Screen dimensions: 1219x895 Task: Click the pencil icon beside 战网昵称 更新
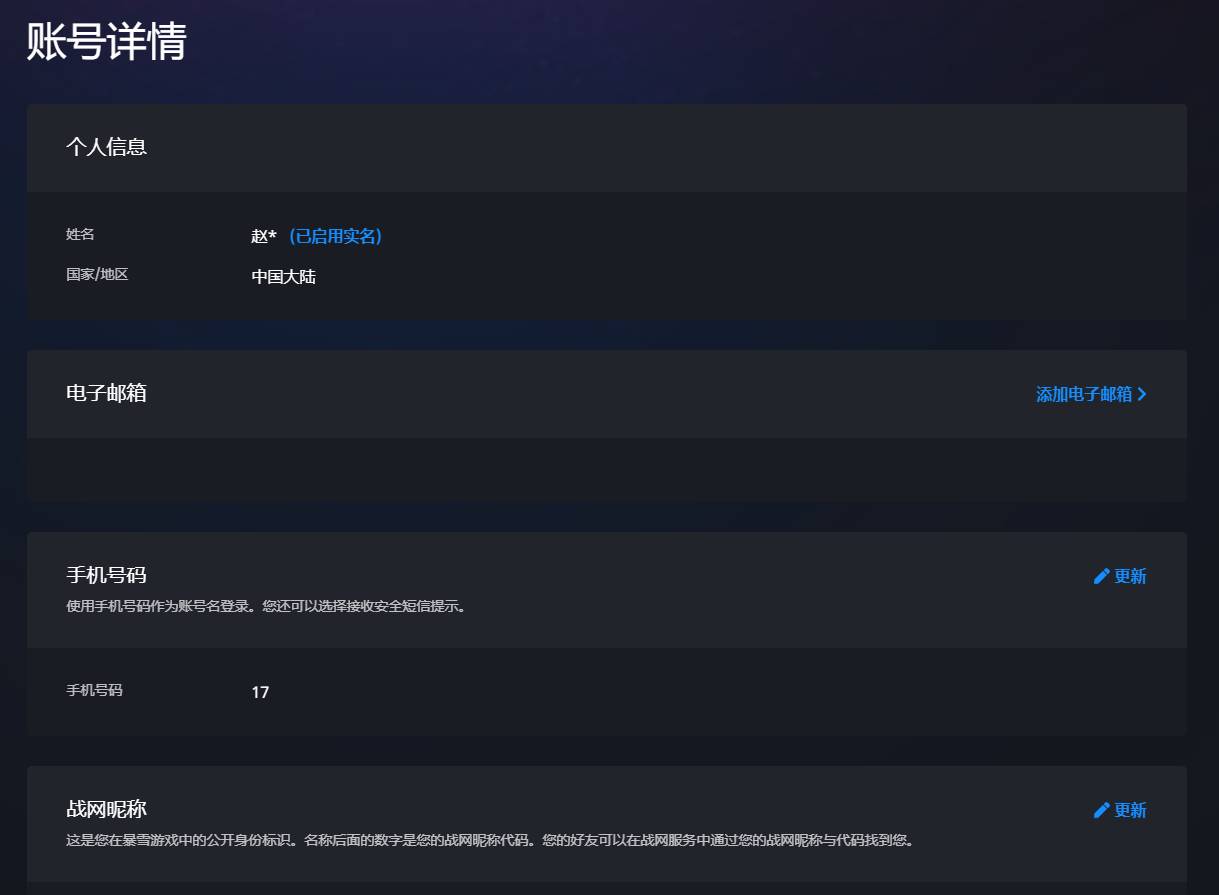click(1102, 810)
